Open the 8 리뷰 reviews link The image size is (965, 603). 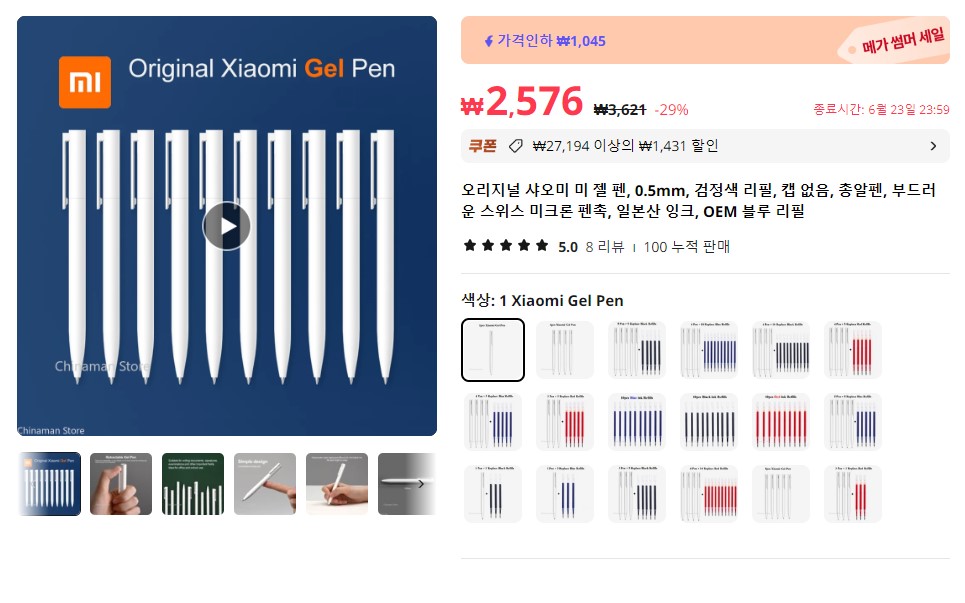click(604, 247)
